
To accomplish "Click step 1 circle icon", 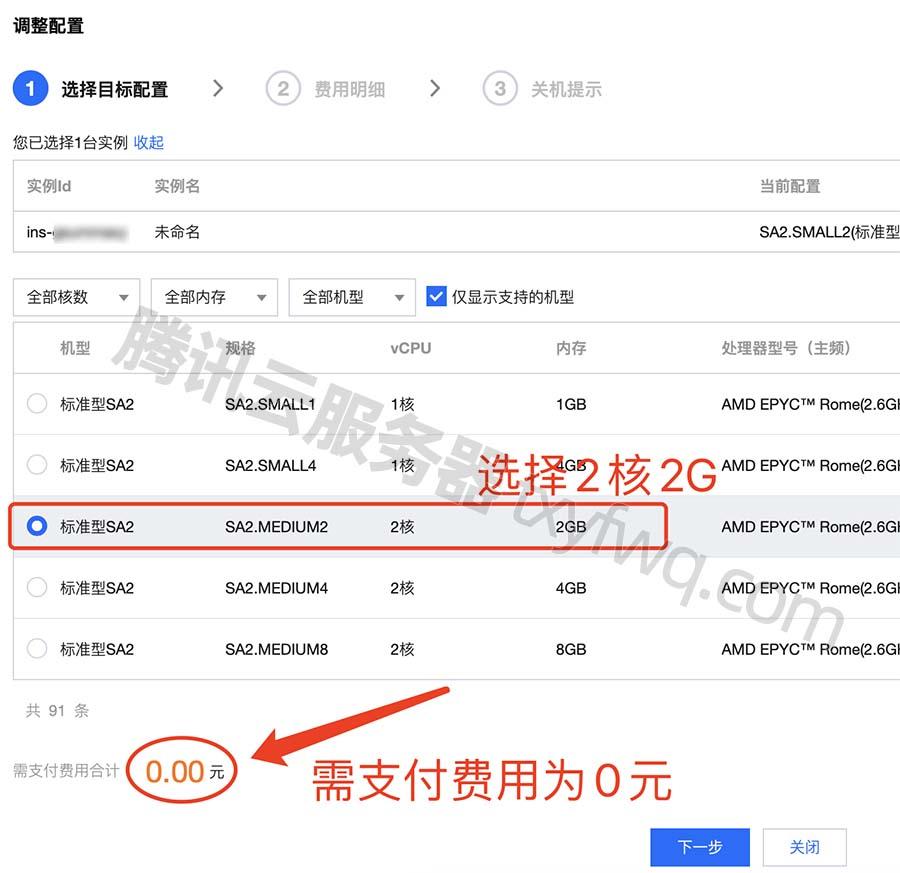I will coord(30,88).
